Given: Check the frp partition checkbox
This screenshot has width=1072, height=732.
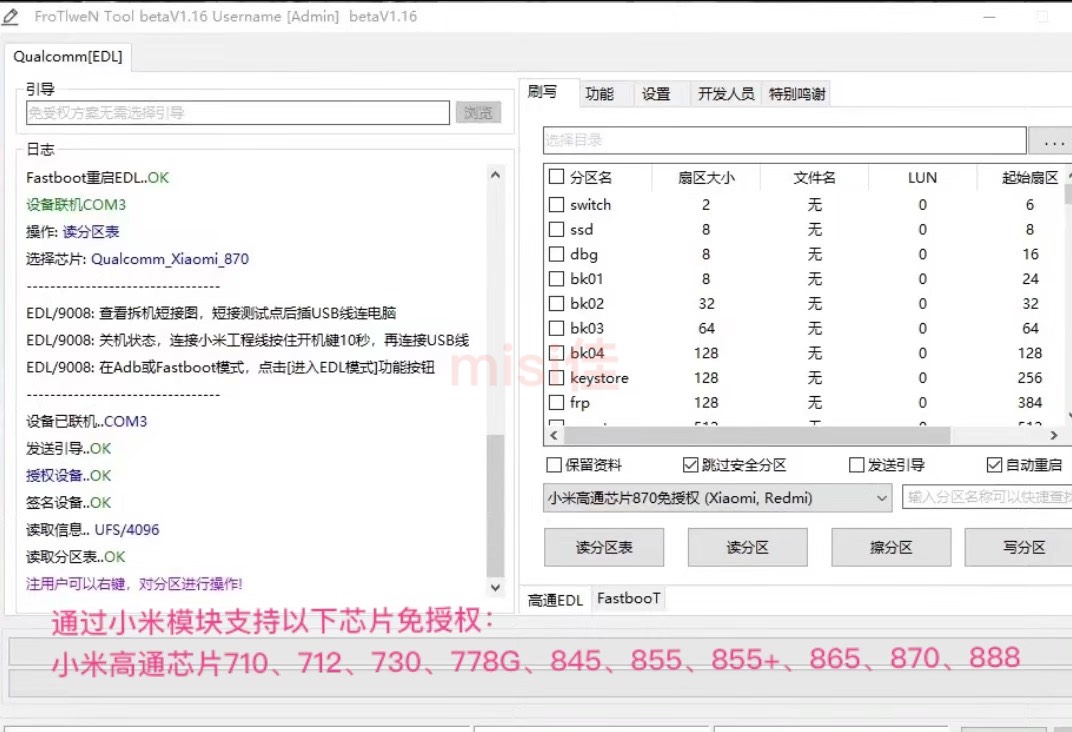Looking at the screenshot, I should click(x=557, y=402).
